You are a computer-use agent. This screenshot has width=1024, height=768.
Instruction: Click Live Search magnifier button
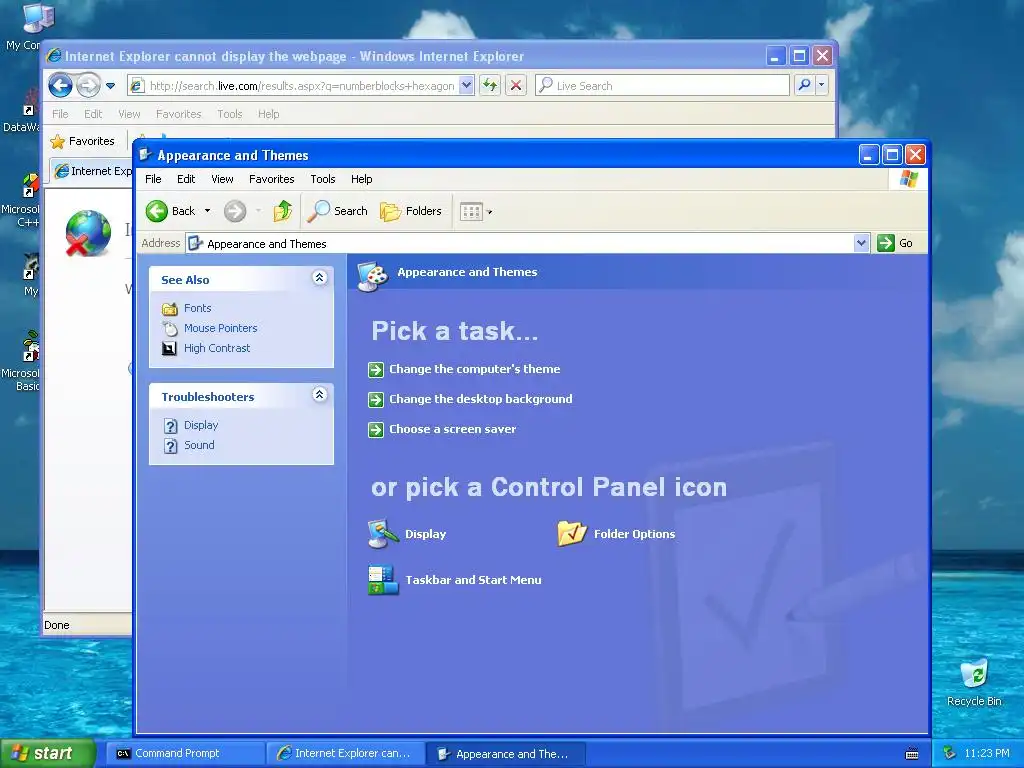pyautogui.click(x=805, y=85)
